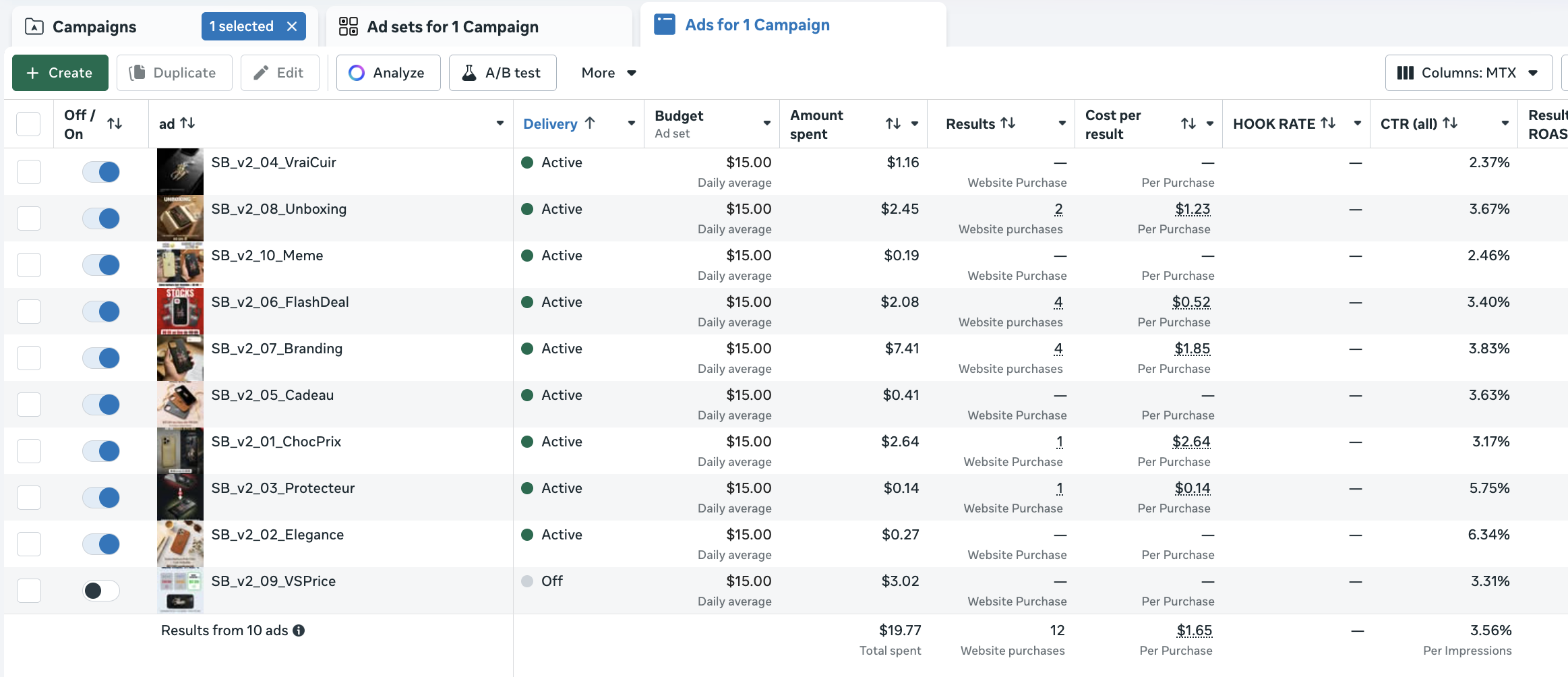Click the $0.52 cost per purchase value
Image resolution: width=1568 pixels, height=677 pixels.
[1191, 302]
